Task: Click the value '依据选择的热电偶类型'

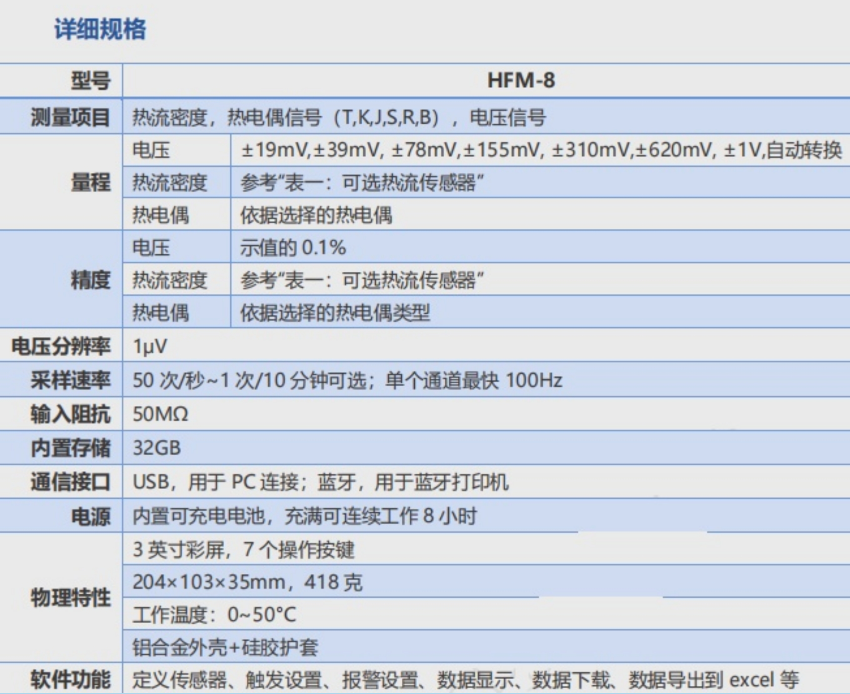Action: tap(335, 312)
